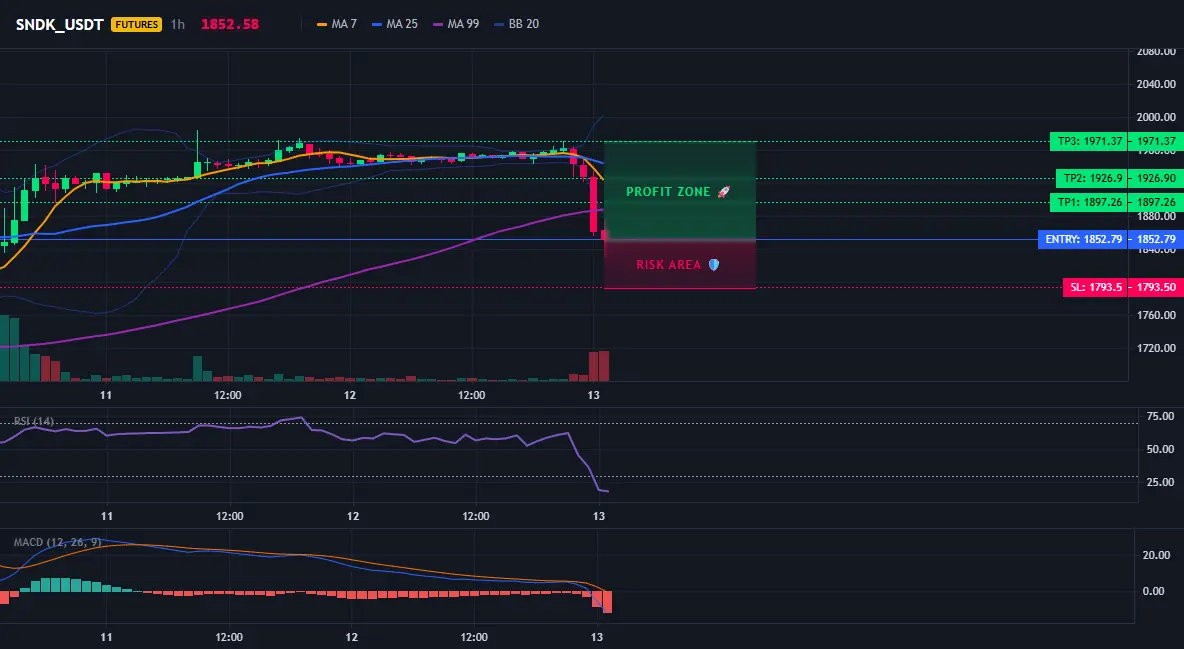1184x649 pixels.
Task: Click the TP1: 1897.26 level label
Action: [1089, 202]
